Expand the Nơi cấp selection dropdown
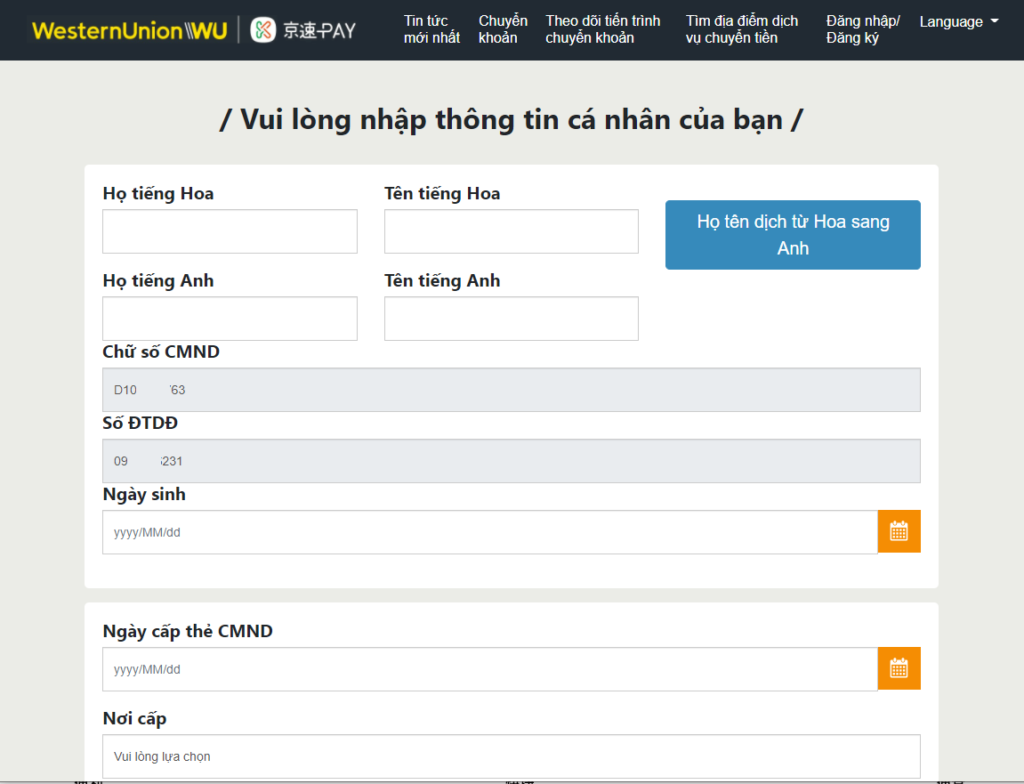Viewport: 1024px width, 784px height. [511, 757]
